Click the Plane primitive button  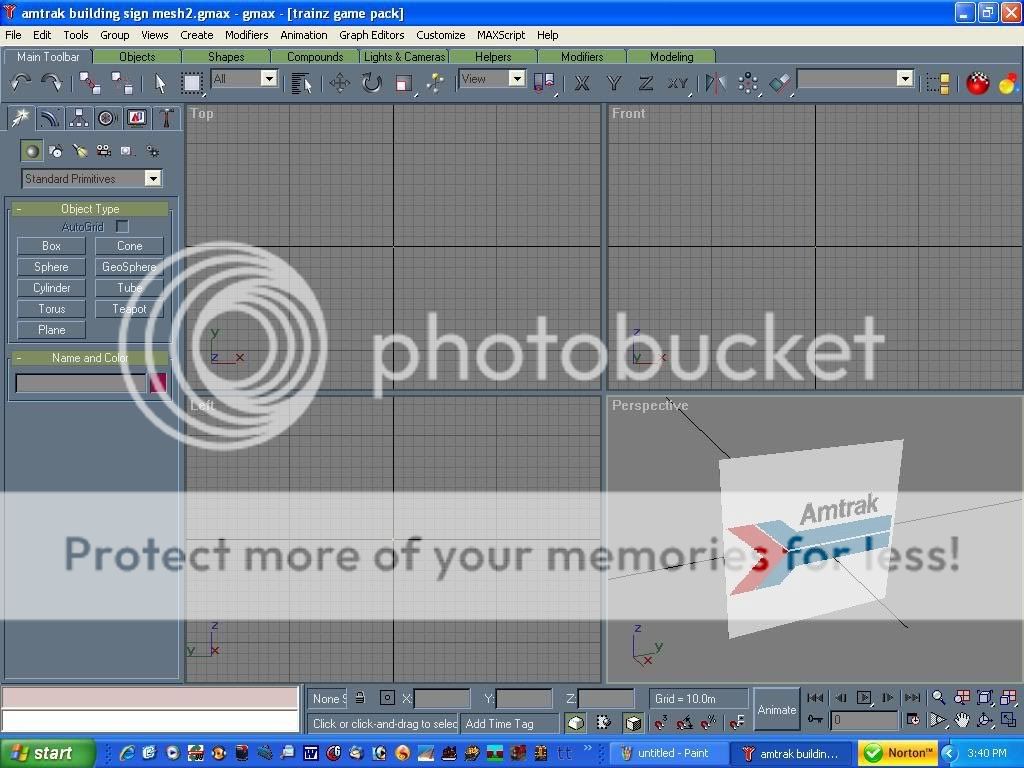pos(51,330)
